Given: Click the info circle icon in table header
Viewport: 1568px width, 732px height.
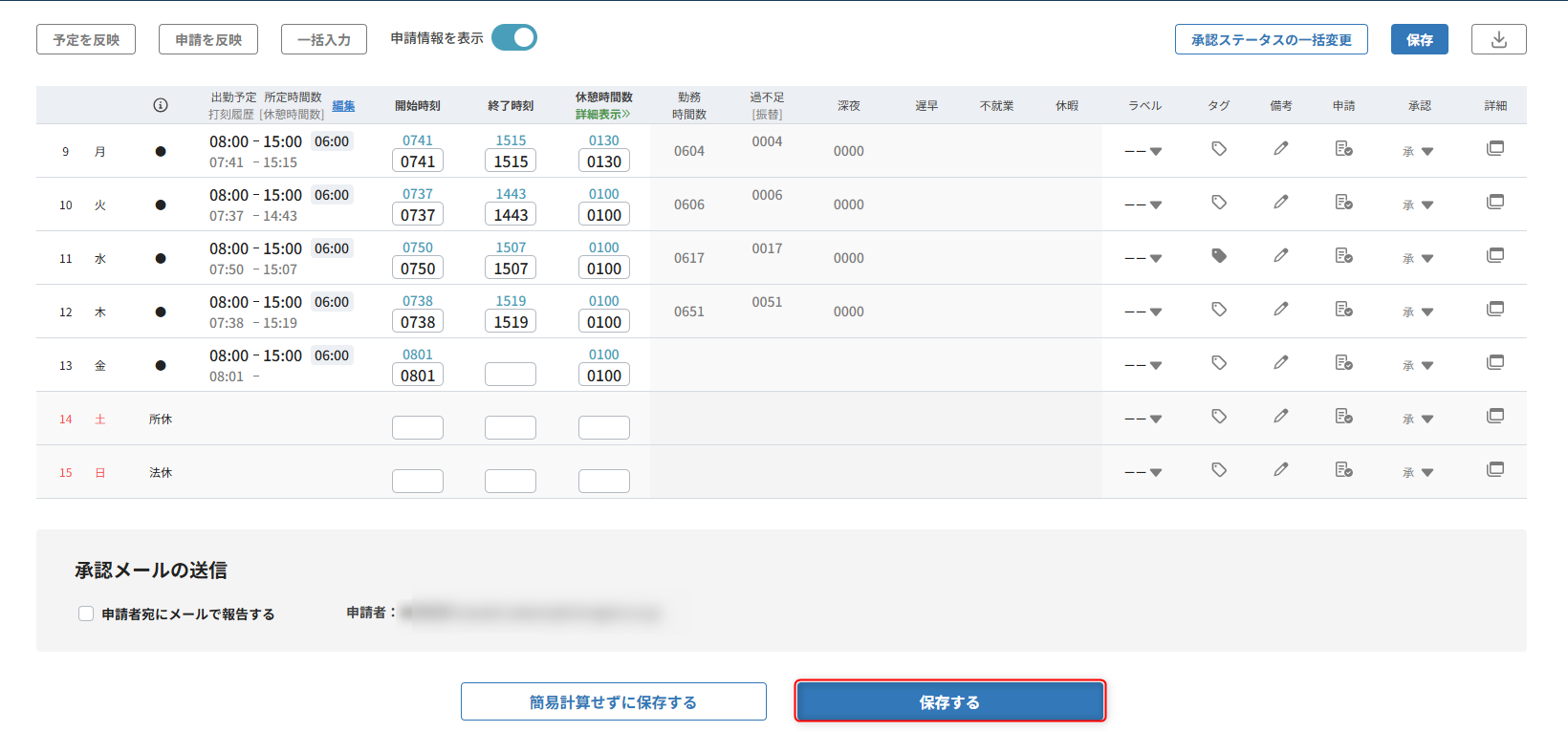Looking at the screenshot, I should [x=161, y=105].
